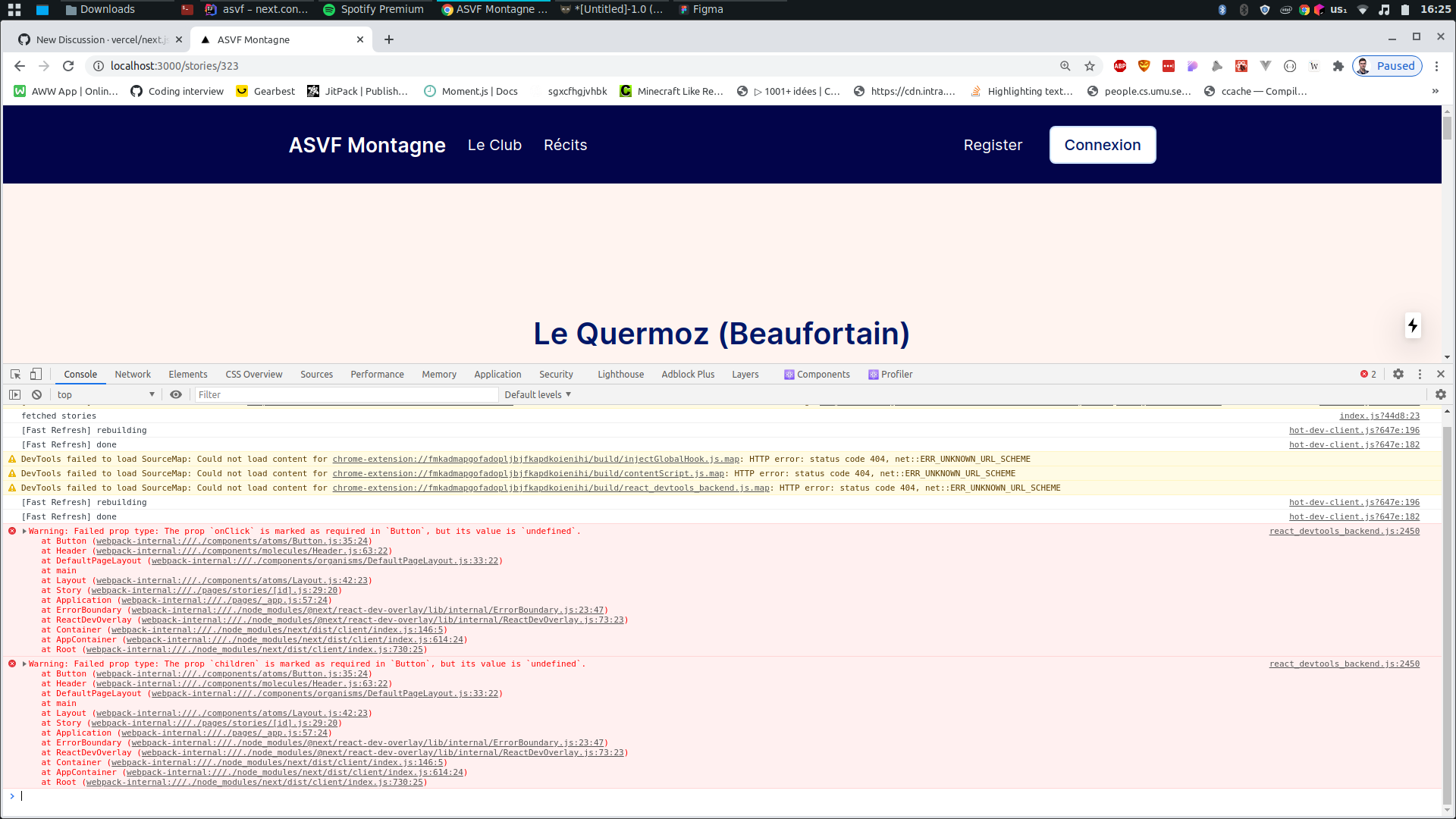Open the Le Club navigation link
Viewport: 1456px width, 819px height.
click(x=494, y=145)
